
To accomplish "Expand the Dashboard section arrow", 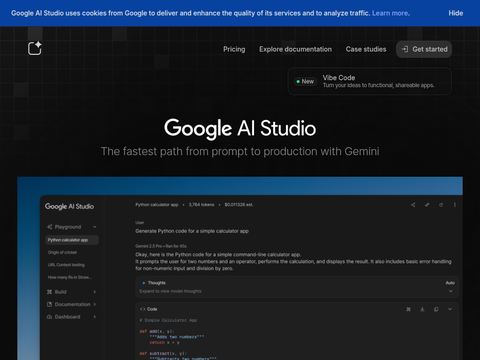I will [95, 317].
